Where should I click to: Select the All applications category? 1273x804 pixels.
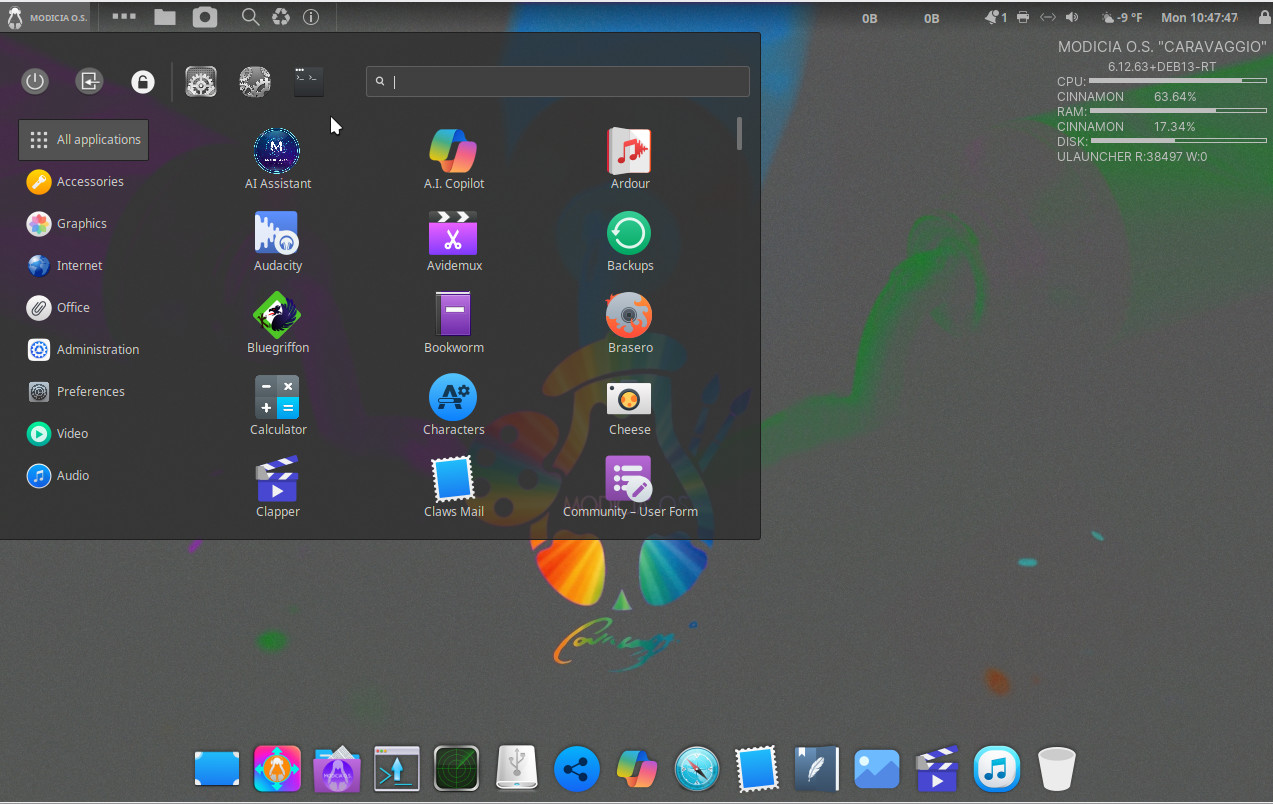pos(84,140)
